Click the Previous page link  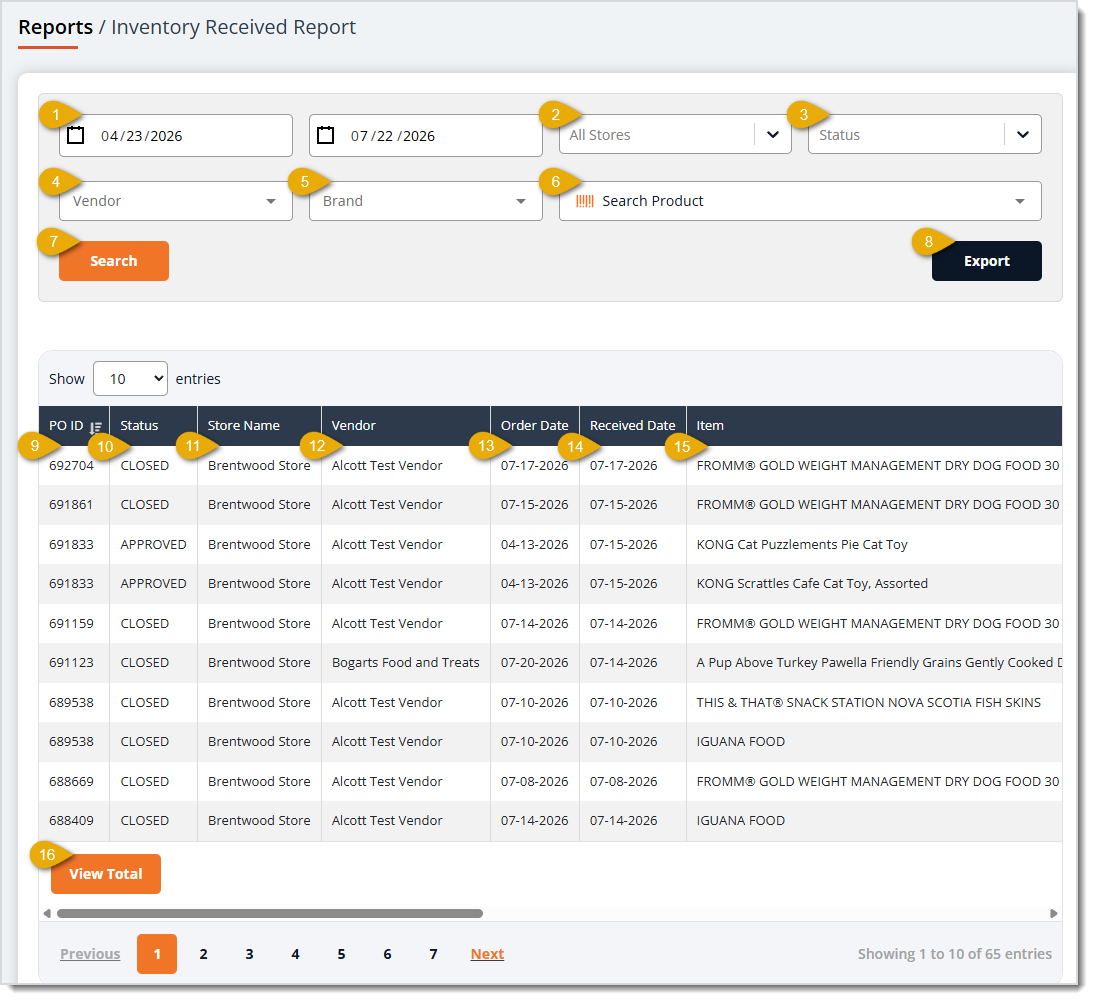(x=90, y=954)
